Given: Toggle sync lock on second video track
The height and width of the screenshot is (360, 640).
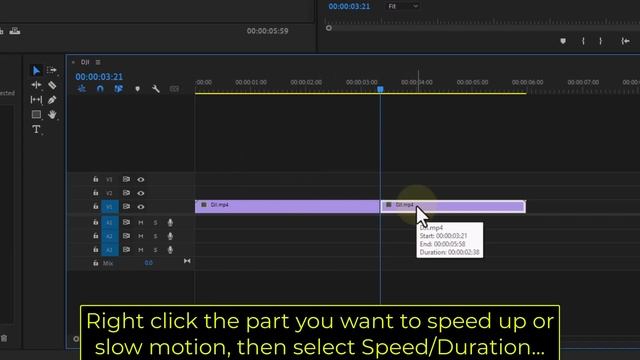Looking at the screenshot, I should (x=126, y=193).
